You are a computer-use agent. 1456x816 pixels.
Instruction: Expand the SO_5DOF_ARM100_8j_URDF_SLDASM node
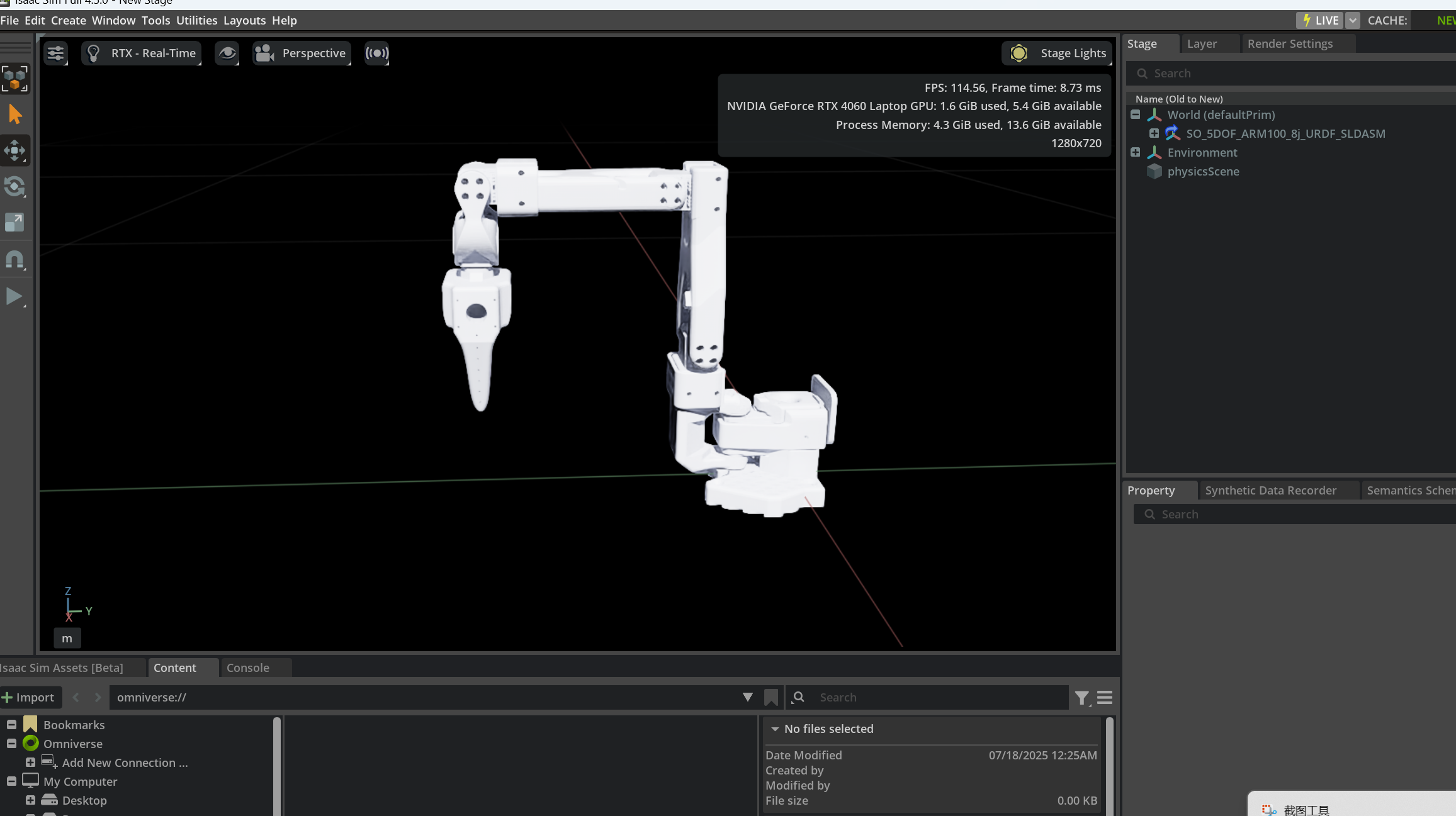[1154, 133]
